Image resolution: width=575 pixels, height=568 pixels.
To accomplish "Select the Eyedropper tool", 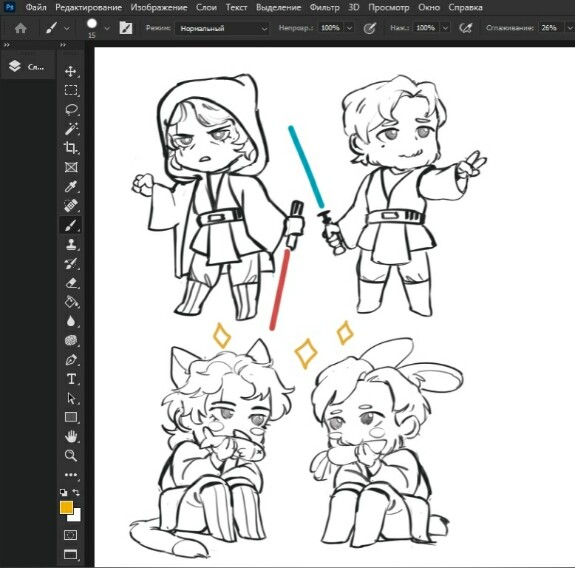I will 71,186.
